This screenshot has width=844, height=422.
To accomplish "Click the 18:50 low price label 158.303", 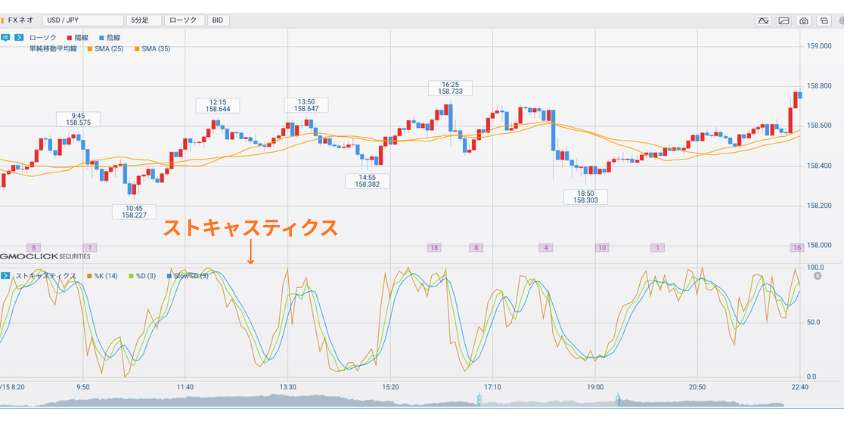I will tap(585, 197).
